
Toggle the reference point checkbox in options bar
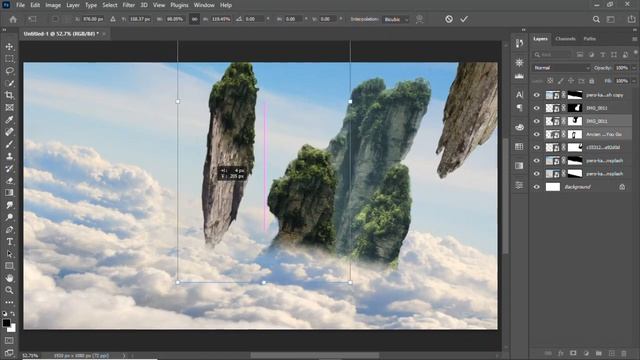point(55,19)
